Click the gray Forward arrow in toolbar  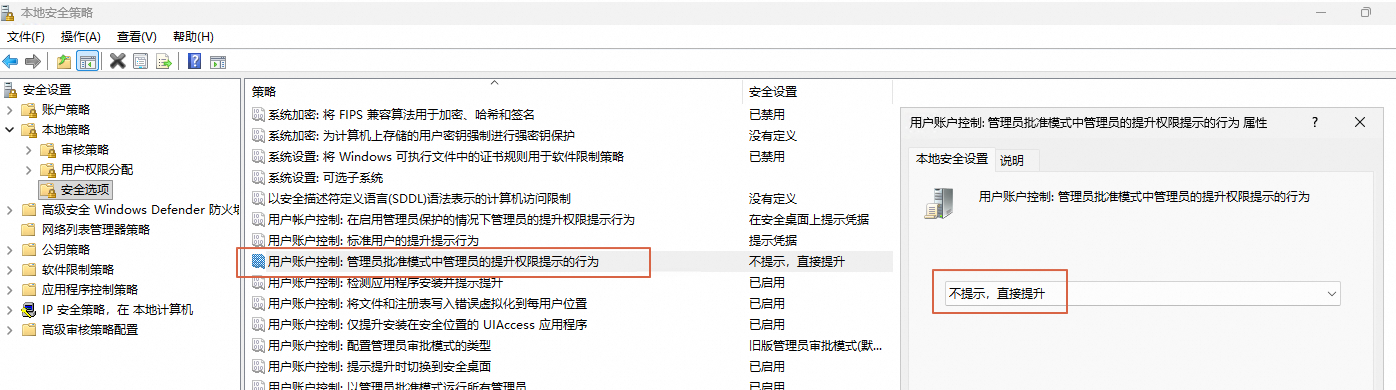point(33,61)
